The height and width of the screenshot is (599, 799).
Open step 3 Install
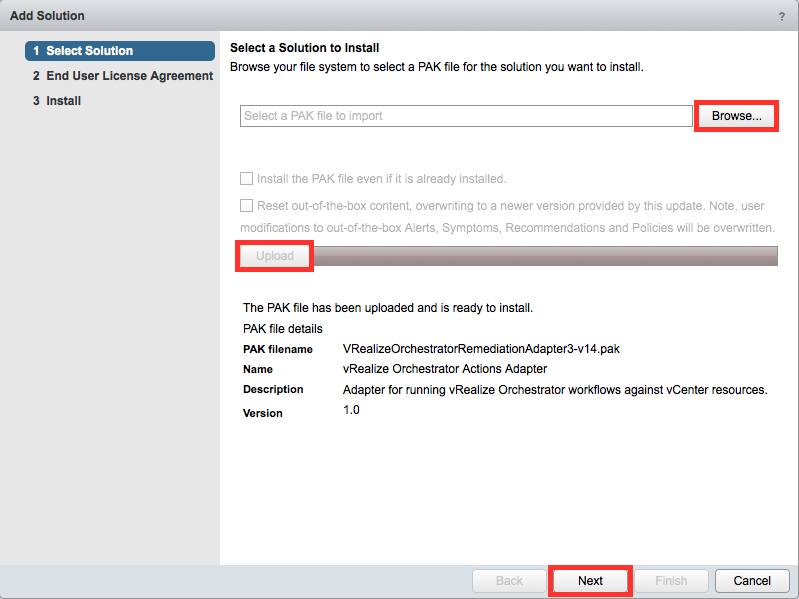(57, 101)
